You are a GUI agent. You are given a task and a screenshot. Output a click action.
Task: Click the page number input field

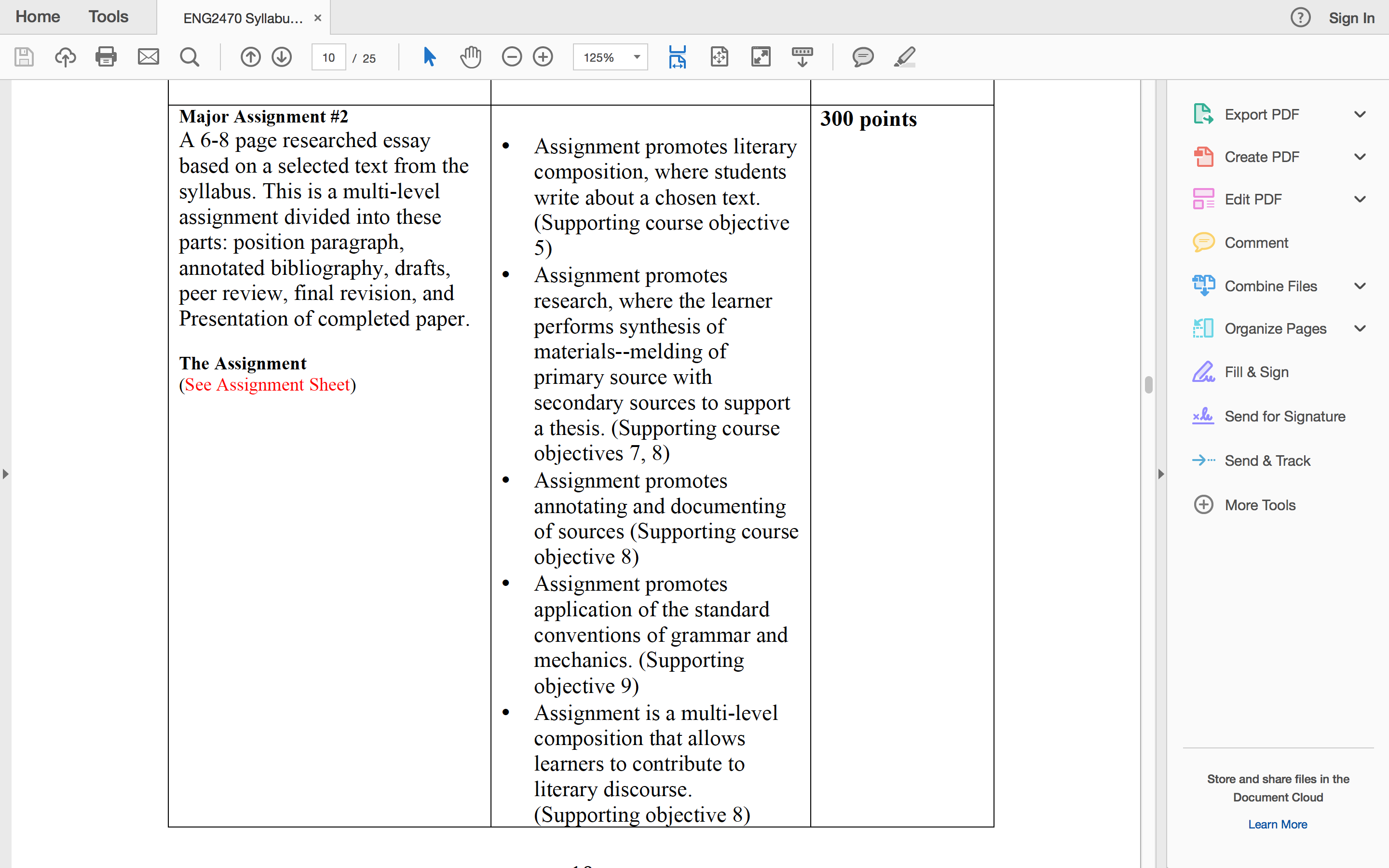(x=329, y=57)
